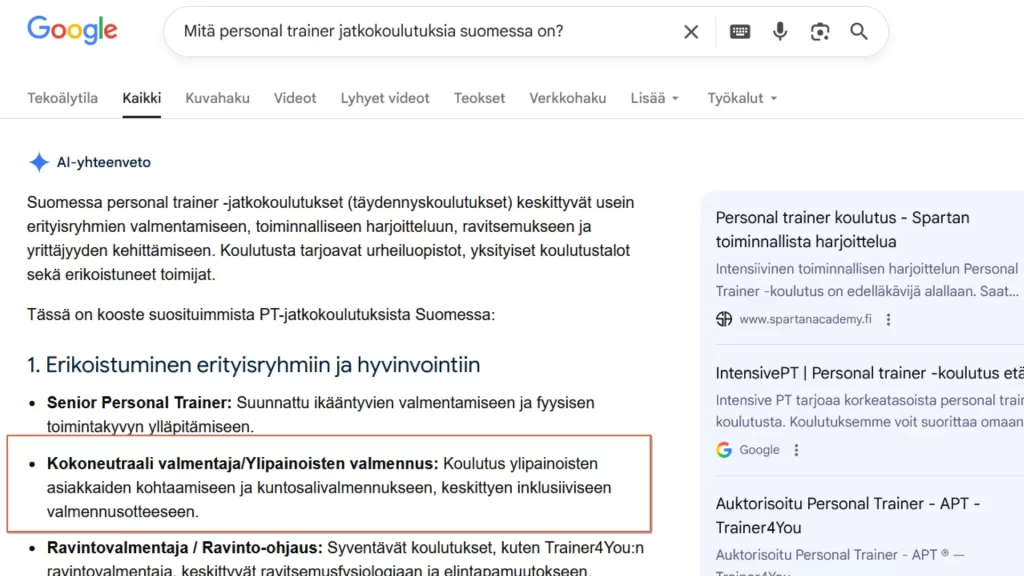1024x576 pixels.
Task: Open options menu next to www.spartanacademy.fi
Action: pos(888,319)
